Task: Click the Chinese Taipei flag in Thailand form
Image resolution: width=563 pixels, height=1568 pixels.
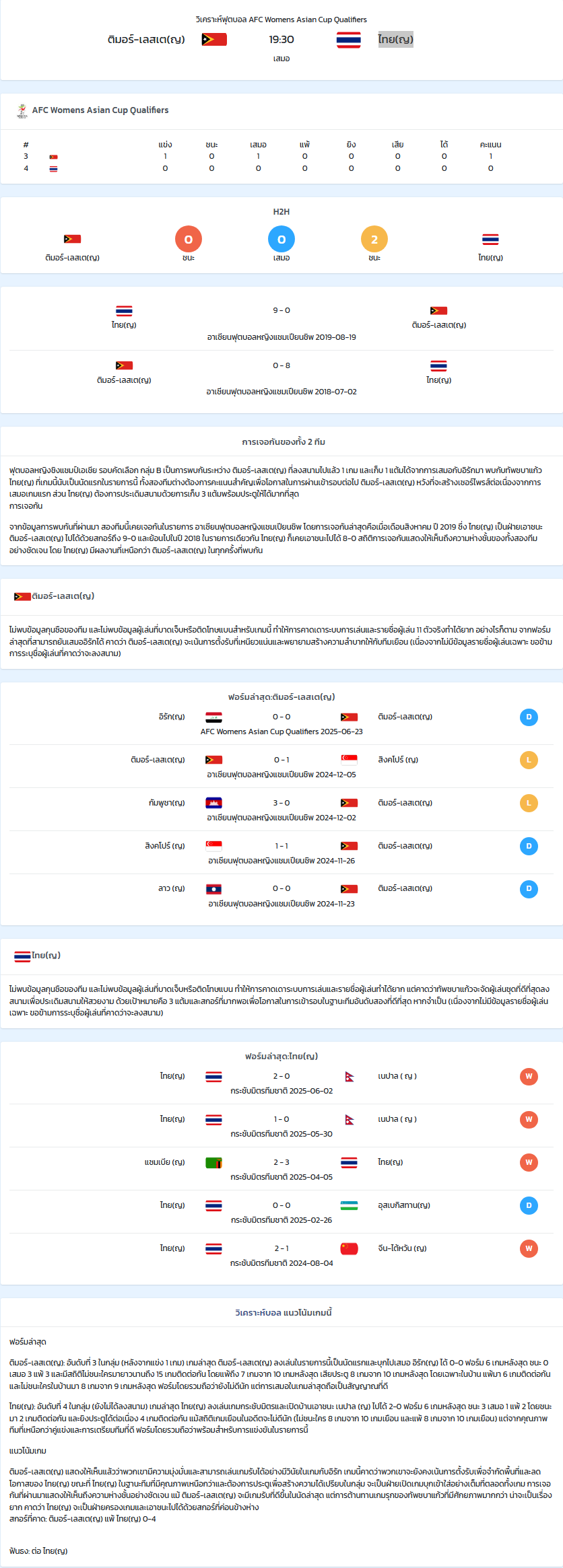Action: 349,1249
